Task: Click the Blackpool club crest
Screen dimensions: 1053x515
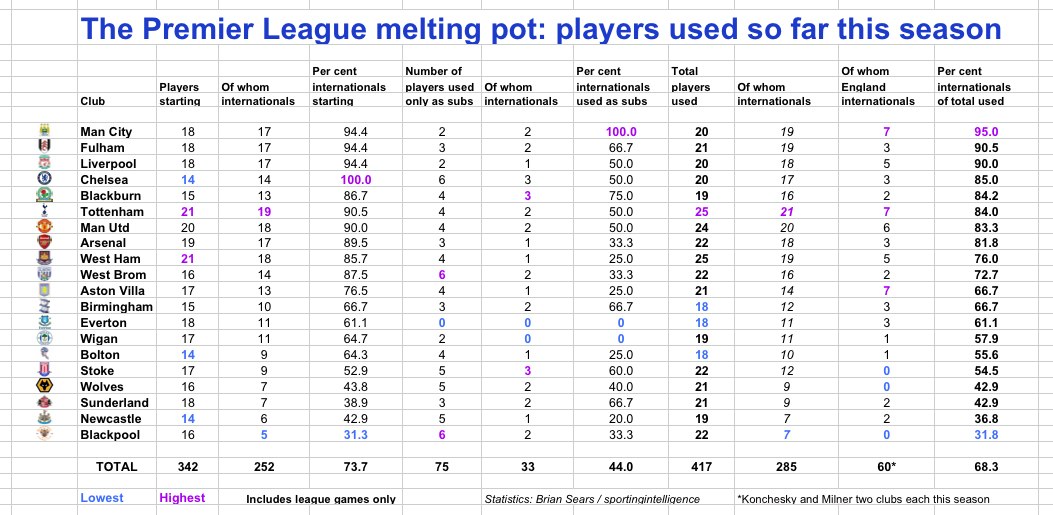Action: click(44, 434)
